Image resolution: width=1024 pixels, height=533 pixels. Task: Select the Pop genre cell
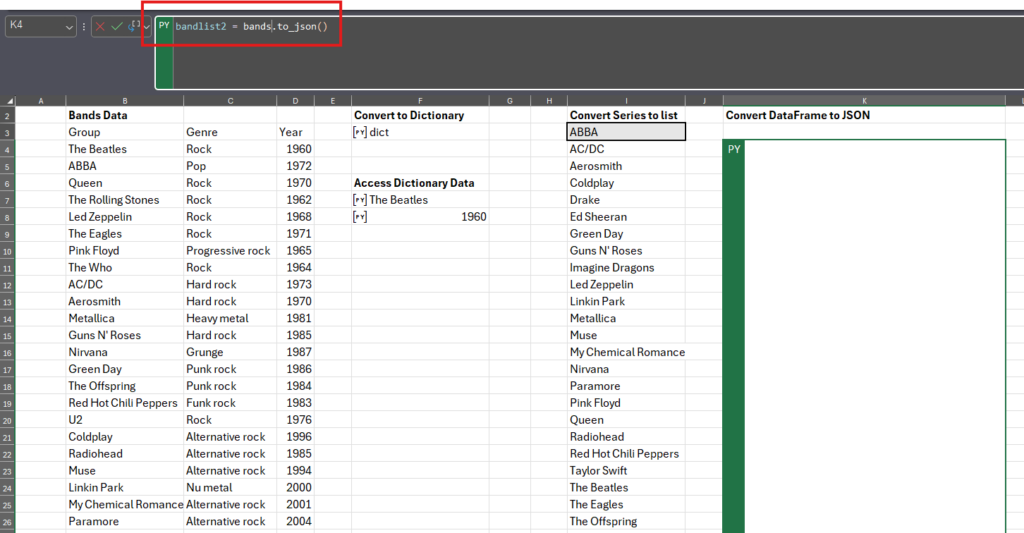230,166
